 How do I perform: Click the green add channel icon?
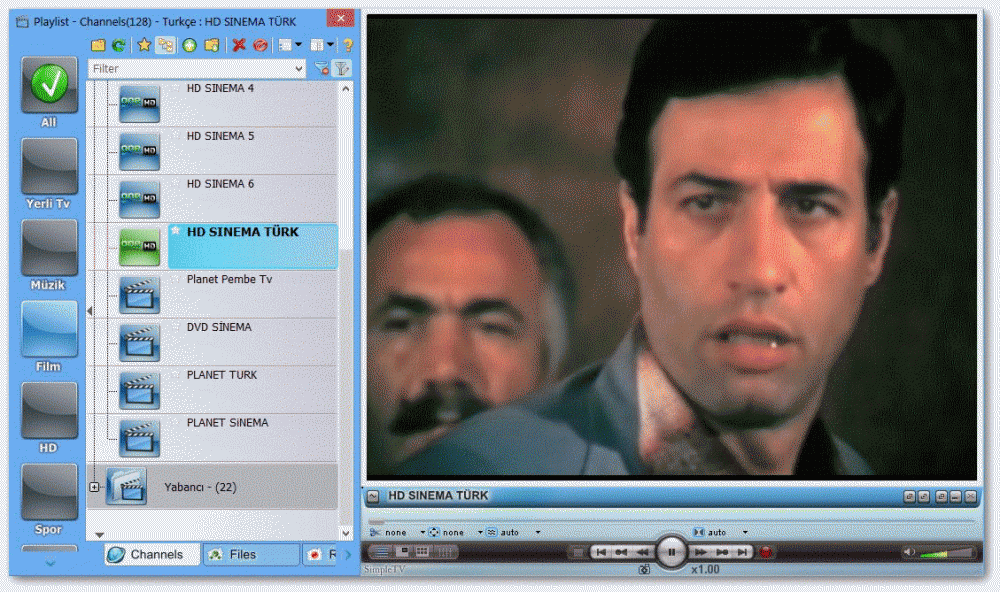pos(189,45)
